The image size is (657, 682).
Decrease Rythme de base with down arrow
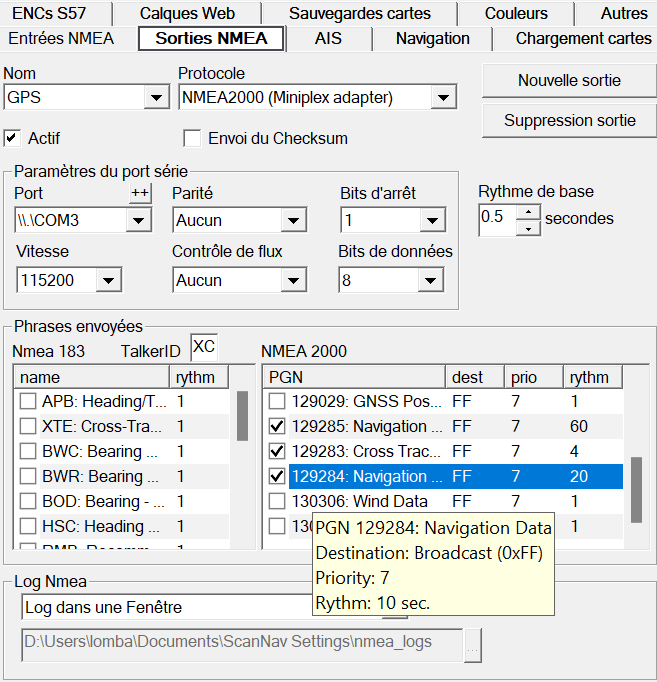pos(529,228)
